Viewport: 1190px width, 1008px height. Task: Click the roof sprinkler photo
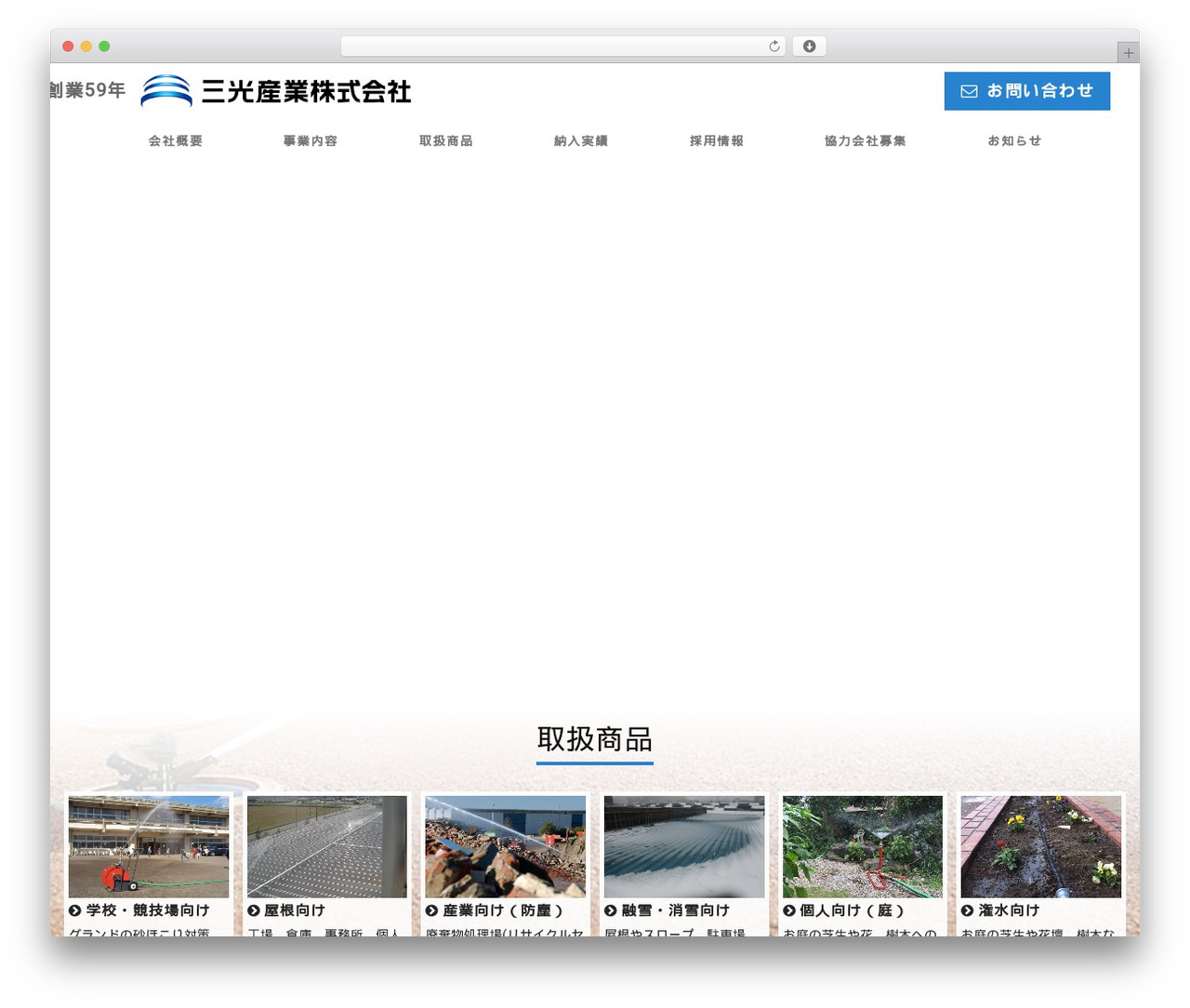pos(327,846)
